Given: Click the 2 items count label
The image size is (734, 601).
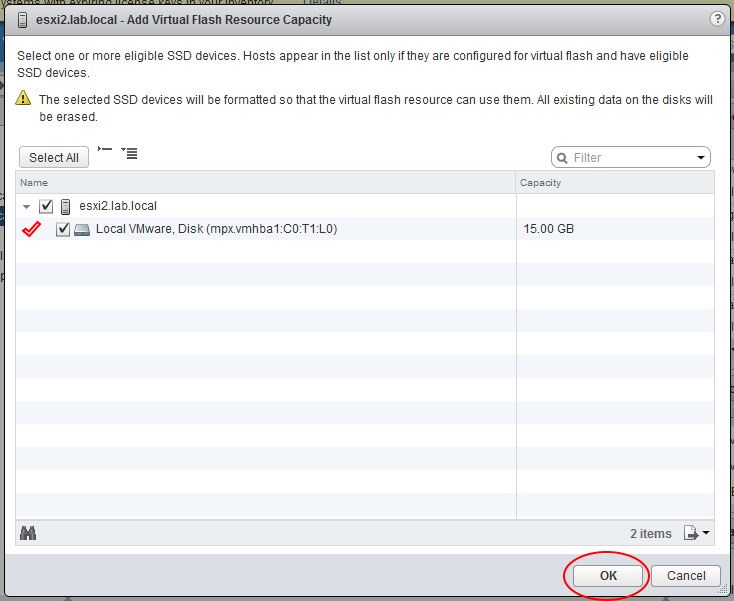Looking at the screenshot, I should (651, 534).
